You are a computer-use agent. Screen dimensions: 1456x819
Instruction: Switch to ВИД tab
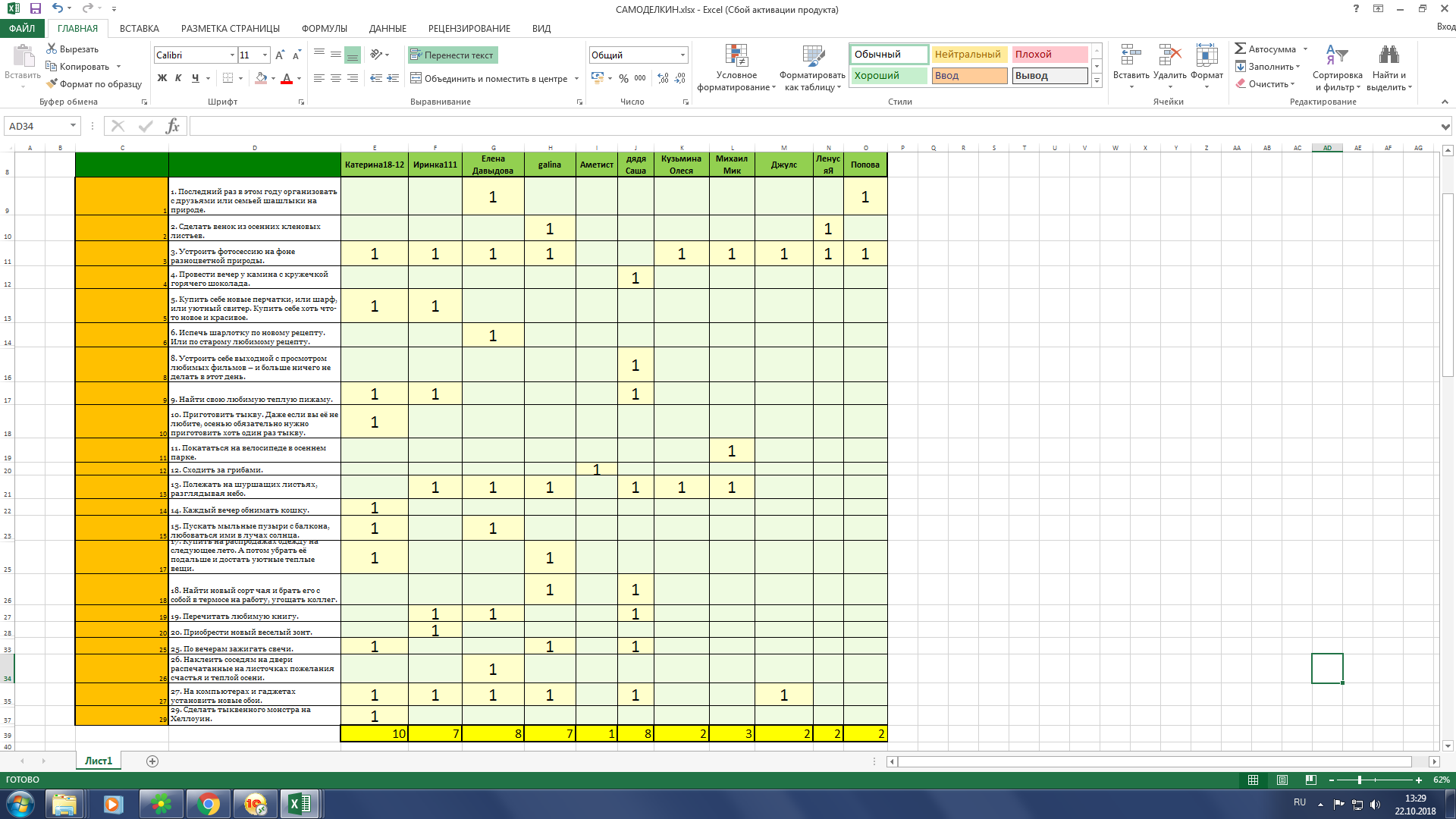(541, 28)
